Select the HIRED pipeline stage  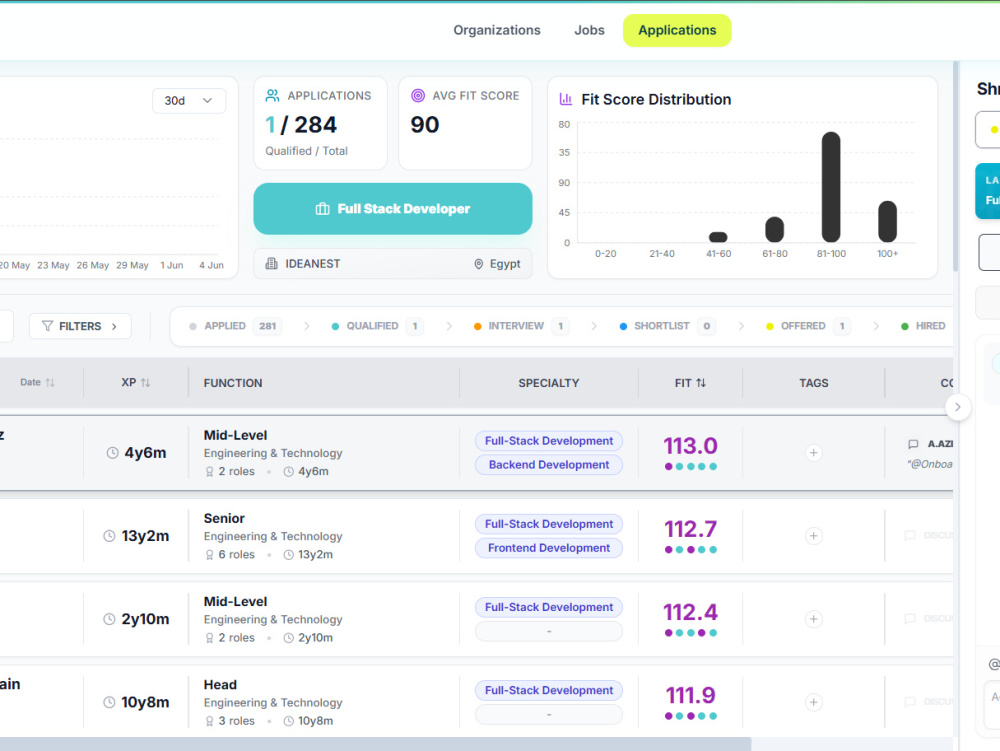tap(923, 326)
